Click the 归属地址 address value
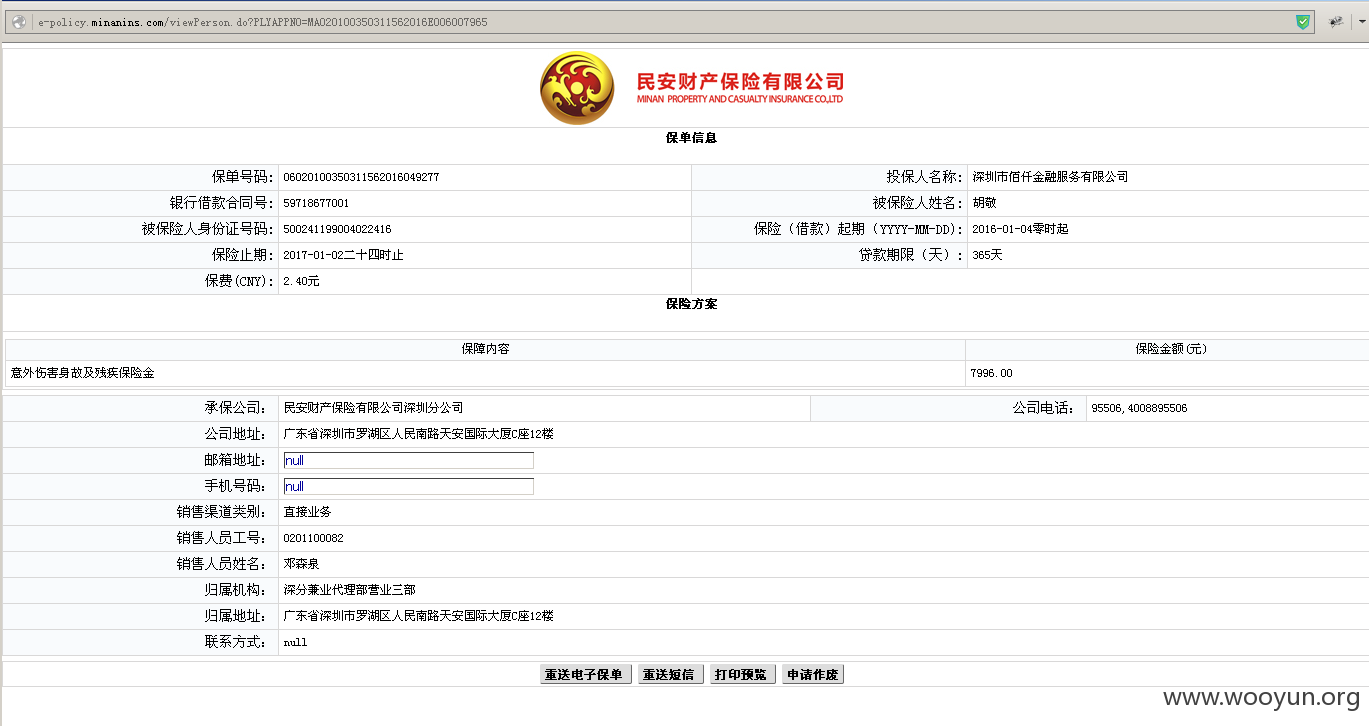The image size is (1369, 726). coord(418,616)
